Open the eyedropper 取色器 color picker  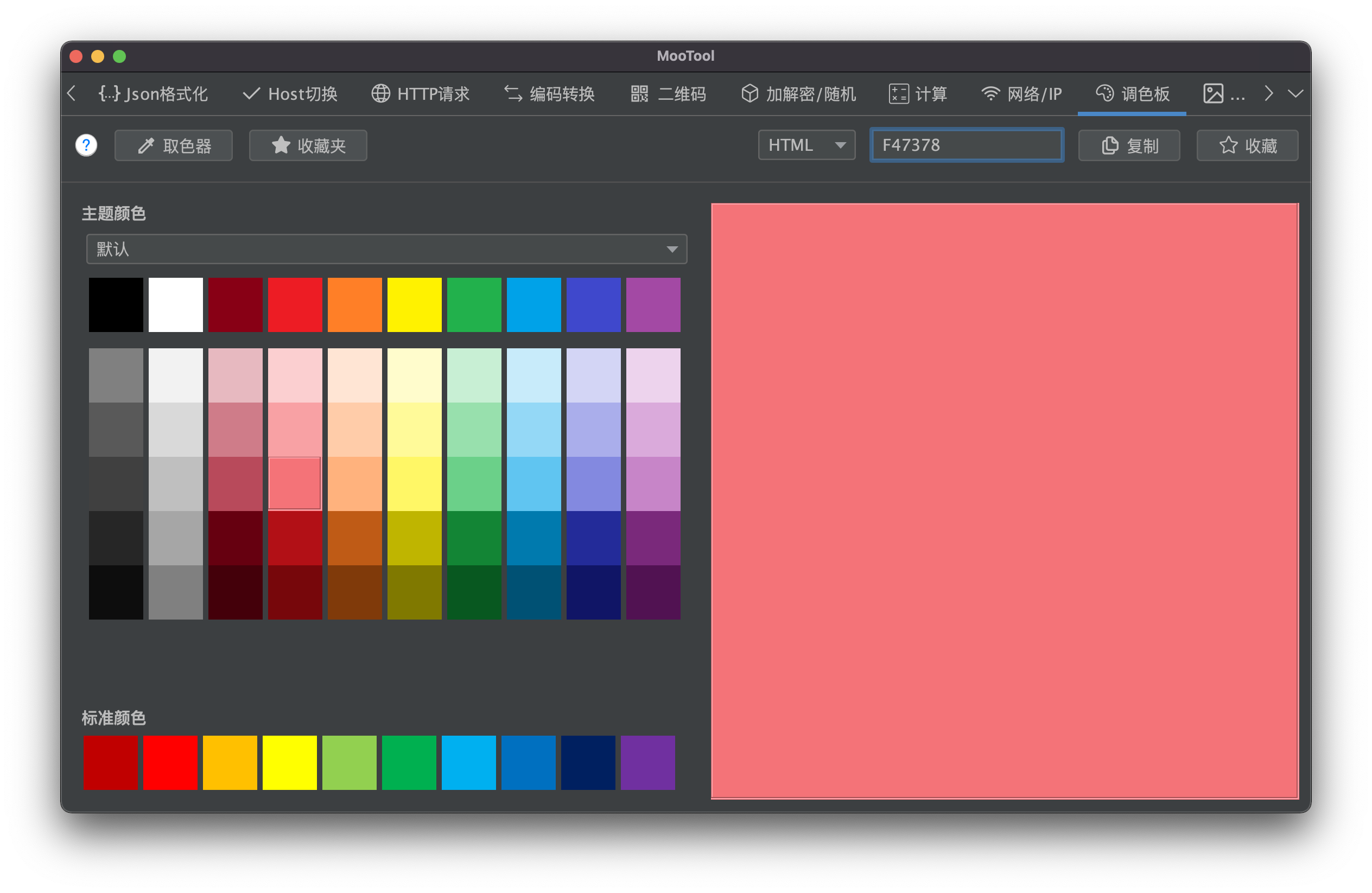[x=174, y=145]
